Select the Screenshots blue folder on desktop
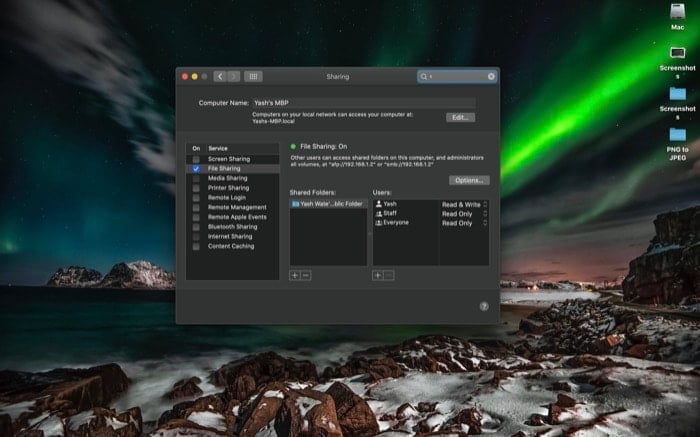This screenshot has width=700, height=437. 677,94
